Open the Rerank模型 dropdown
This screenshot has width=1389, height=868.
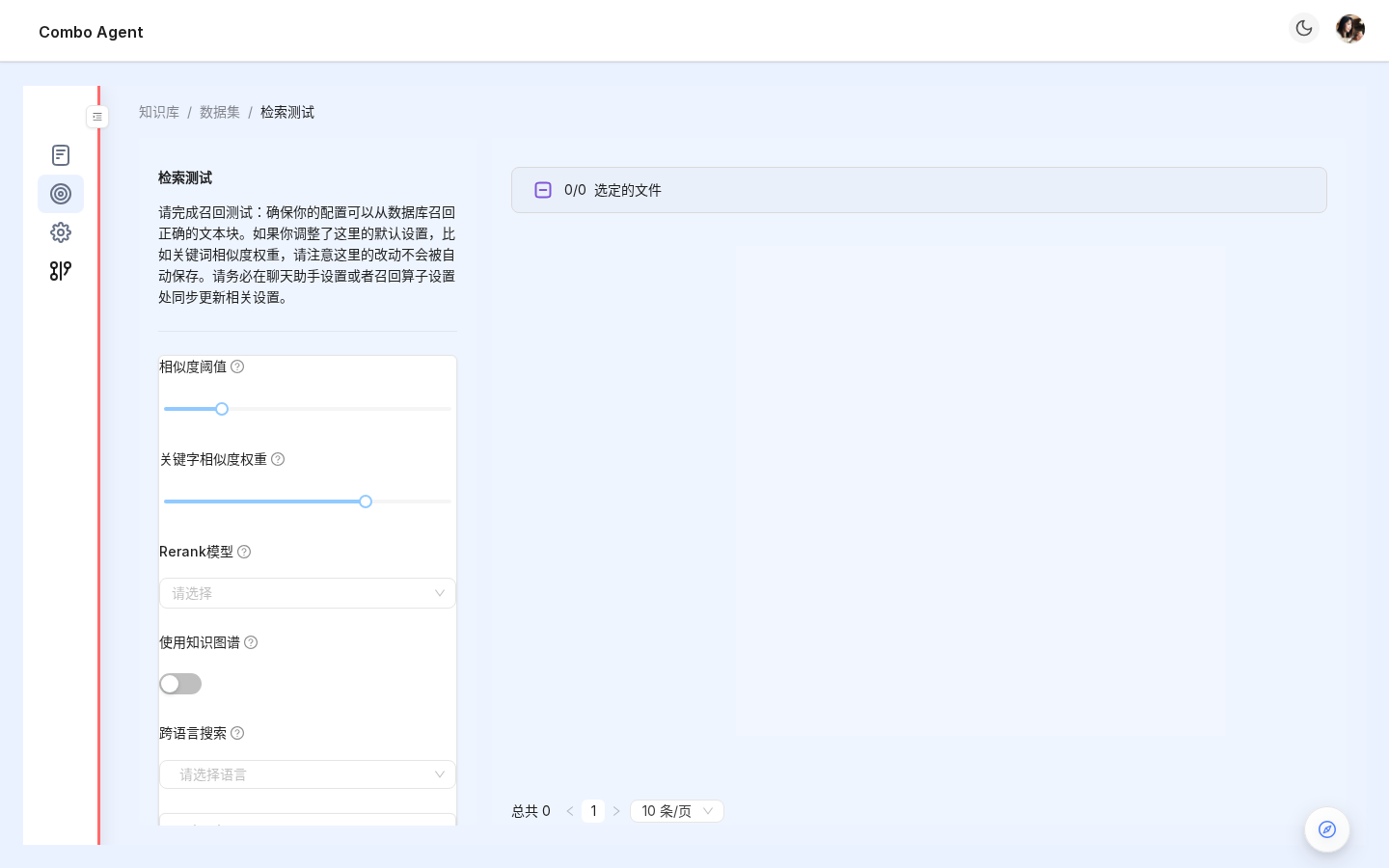click(308, 593)
